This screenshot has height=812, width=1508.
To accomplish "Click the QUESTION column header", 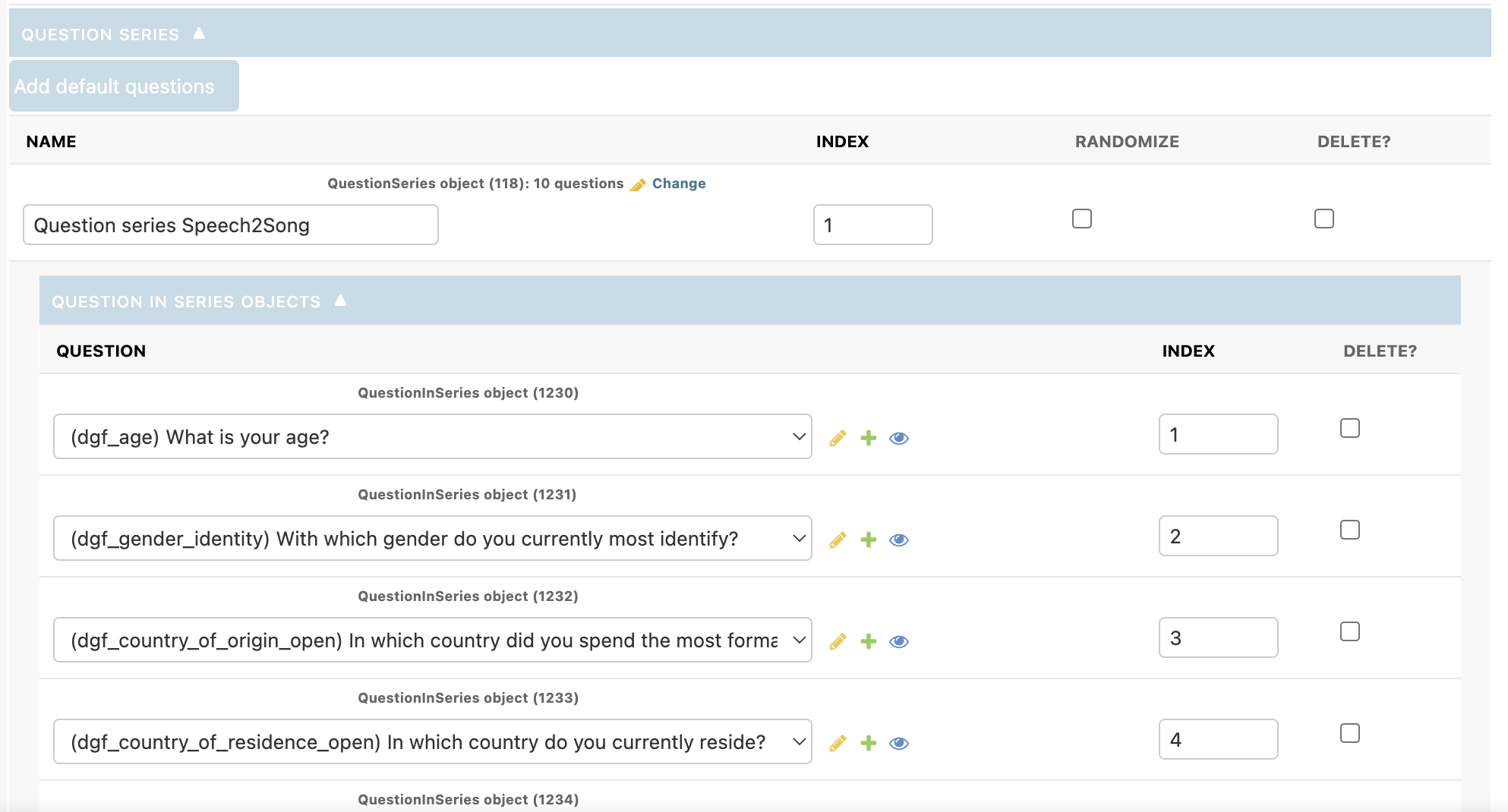I will click(101, 351).
